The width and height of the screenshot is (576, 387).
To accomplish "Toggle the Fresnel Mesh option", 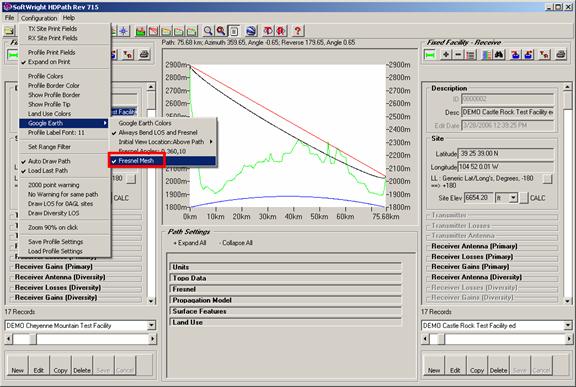I will pos(162,160).
